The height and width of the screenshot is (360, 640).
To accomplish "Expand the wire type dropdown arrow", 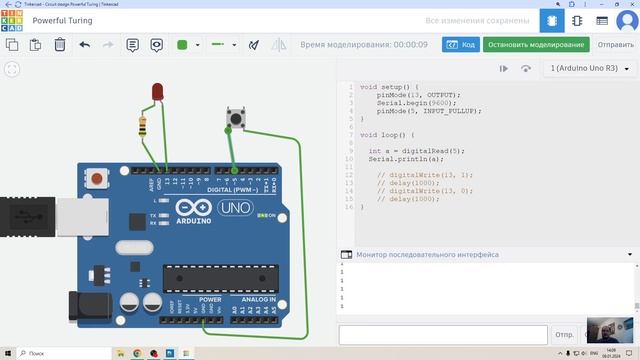I will coord(234,45).
